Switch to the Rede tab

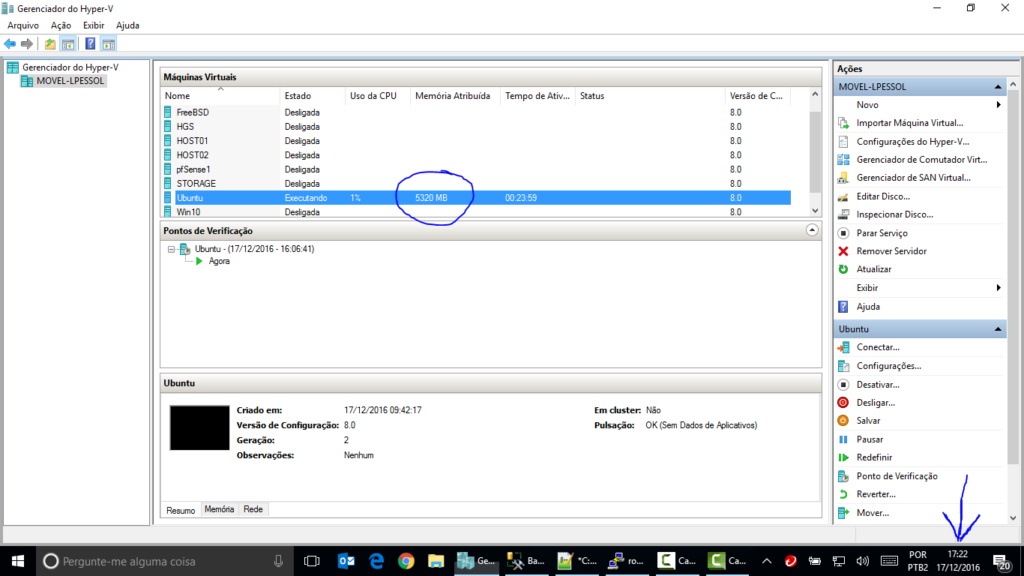(253, 509)
